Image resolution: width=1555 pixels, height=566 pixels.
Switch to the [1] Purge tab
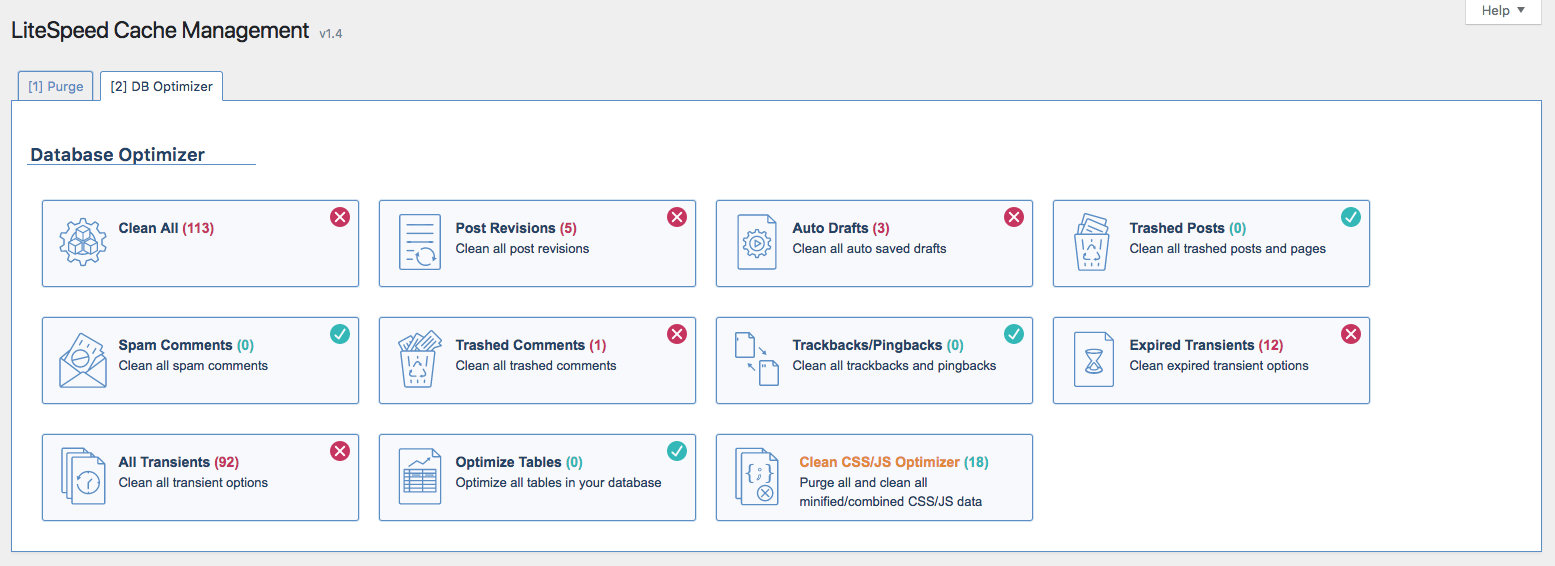coord(56,86)
